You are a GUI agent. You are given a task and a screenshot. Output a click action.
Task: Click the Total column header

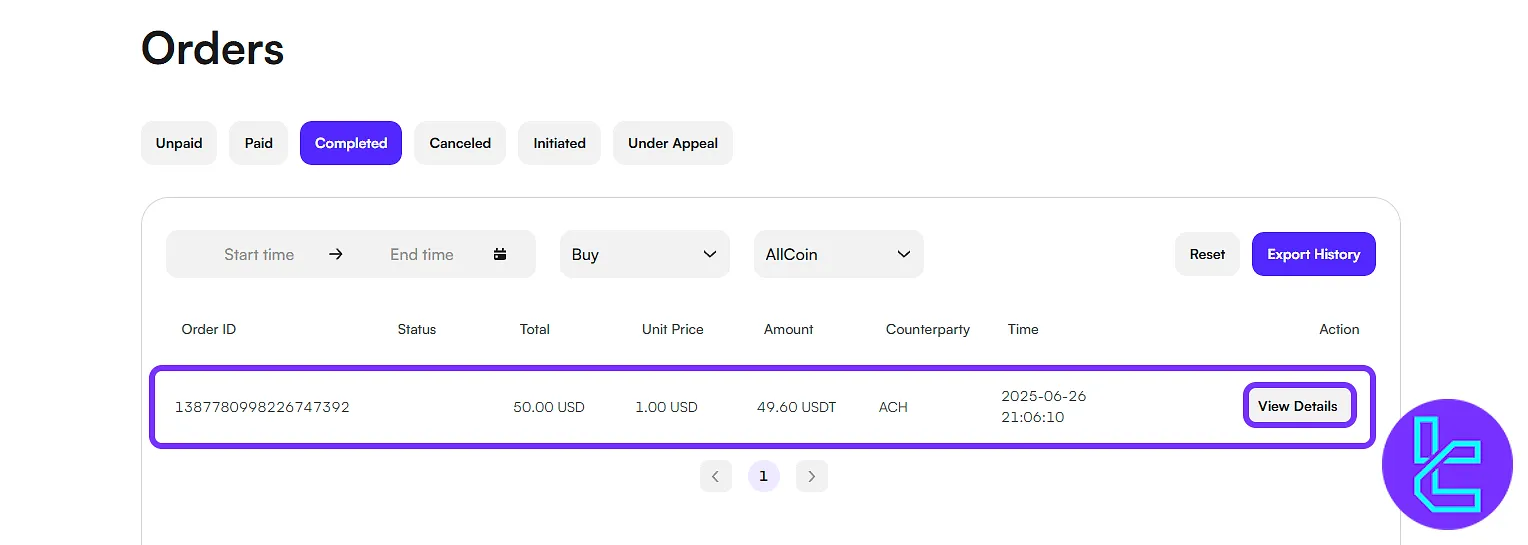click(x=535, y=329)
